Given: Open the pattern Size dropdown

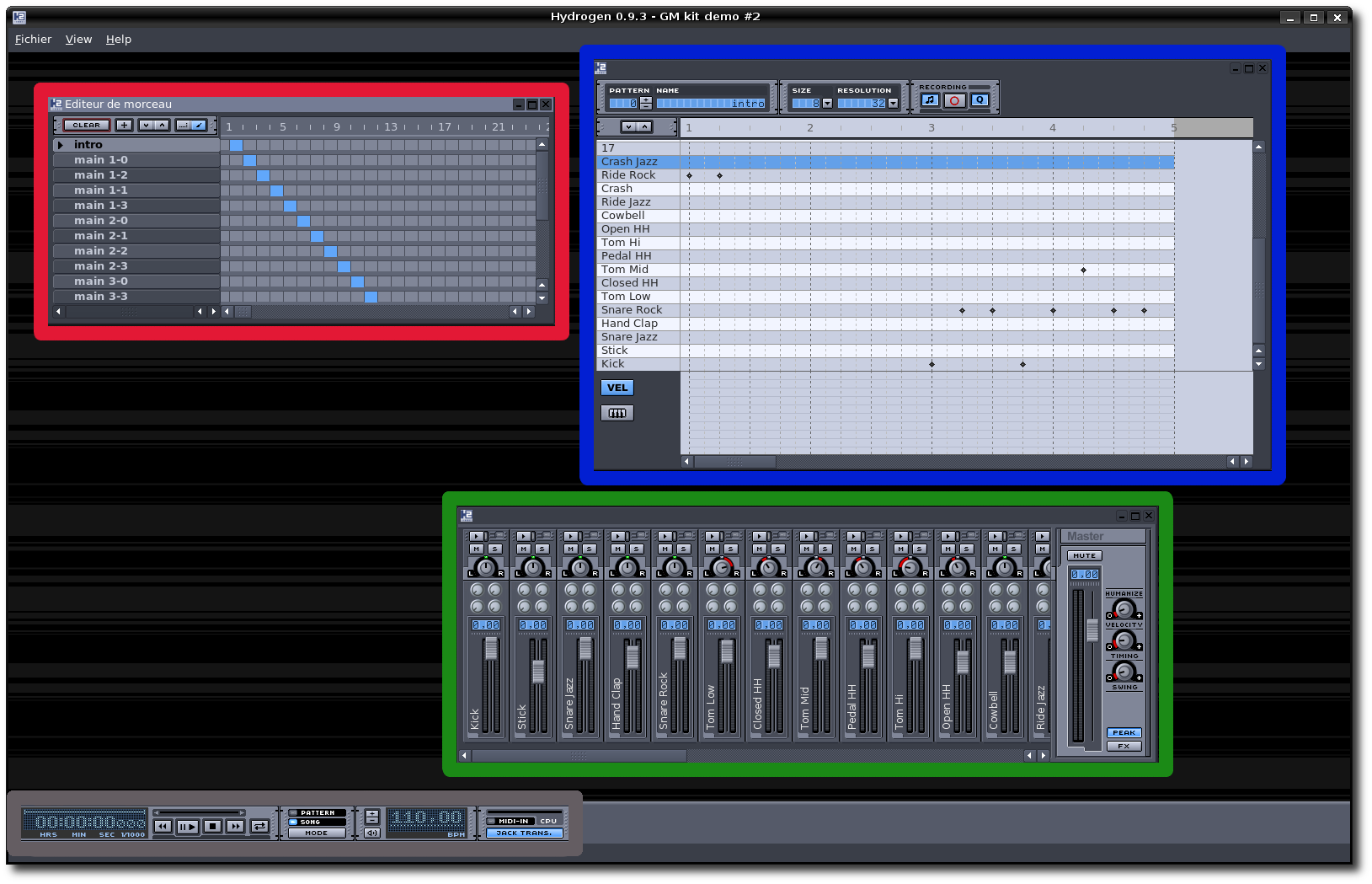Looking at the screenshot, I should [827, 104].
